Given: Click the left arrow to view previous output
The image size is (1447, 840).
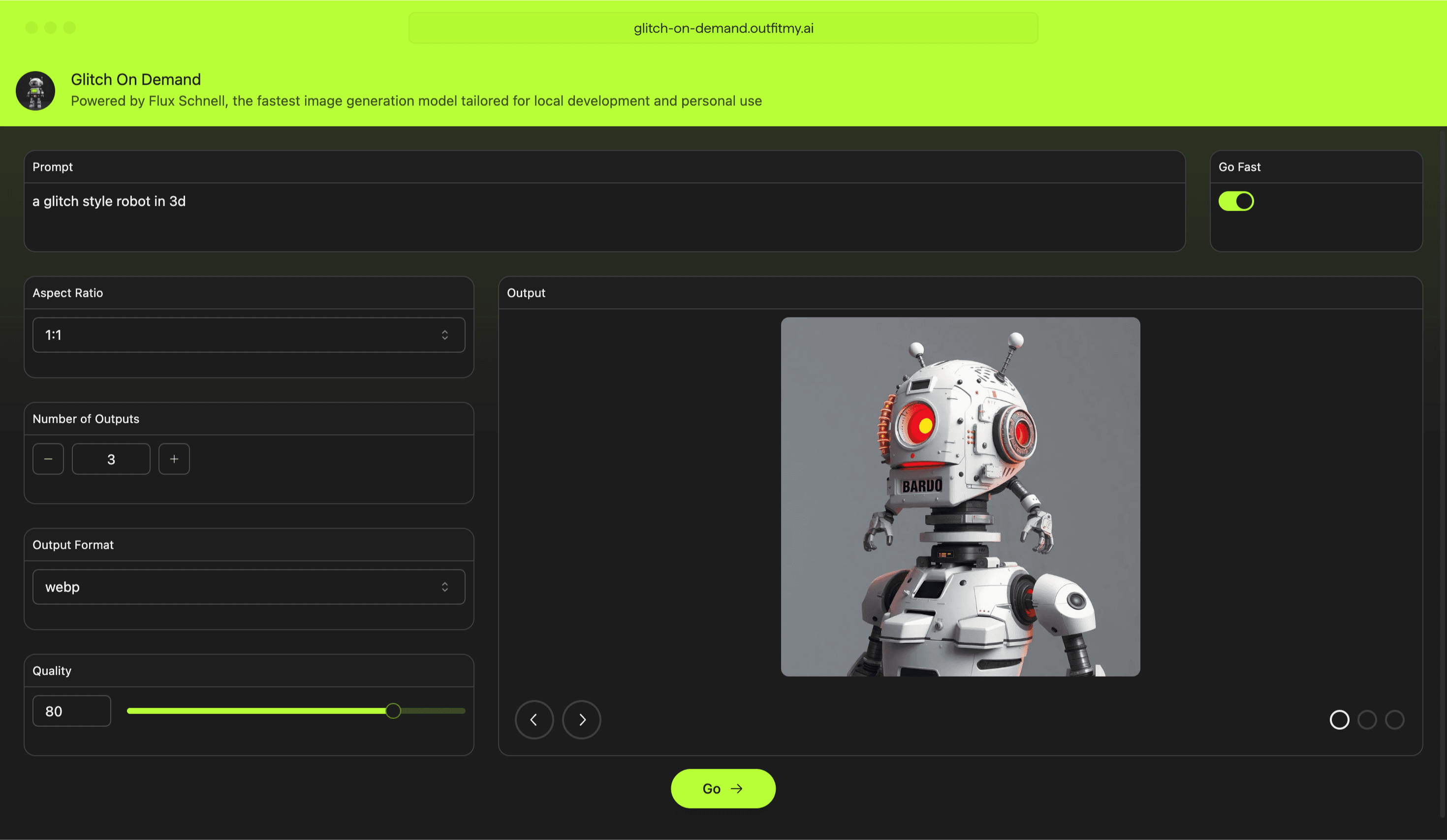Looking at the screenshot, I should 535,719.
